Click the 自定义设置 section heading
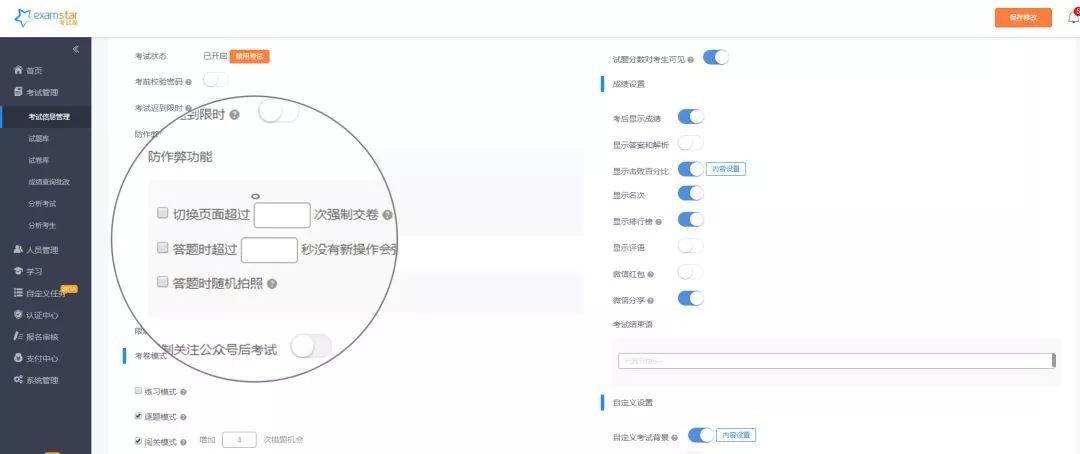 point(632,402)
